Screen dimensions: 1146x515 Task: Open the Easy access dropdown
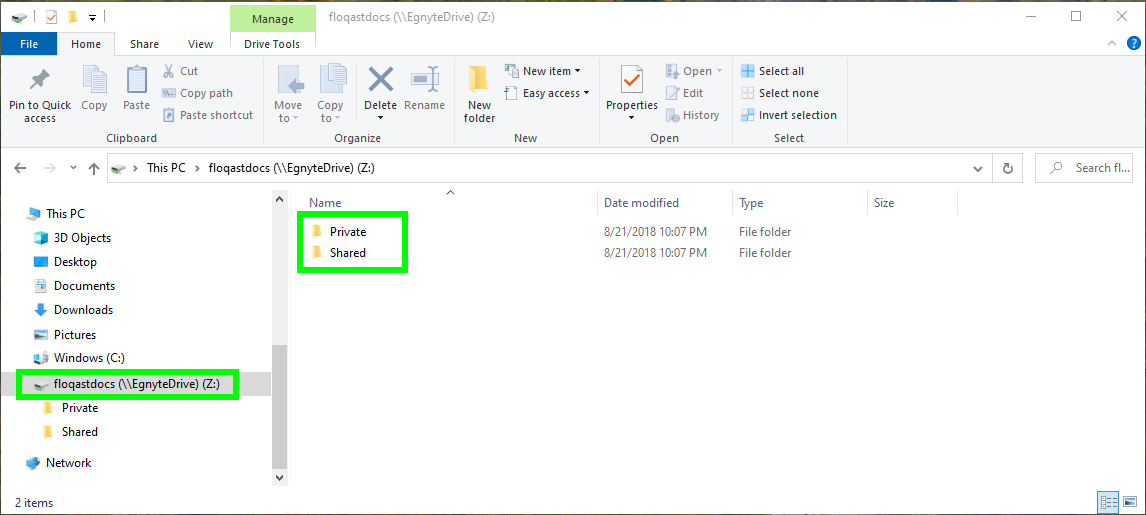[547, 93]
